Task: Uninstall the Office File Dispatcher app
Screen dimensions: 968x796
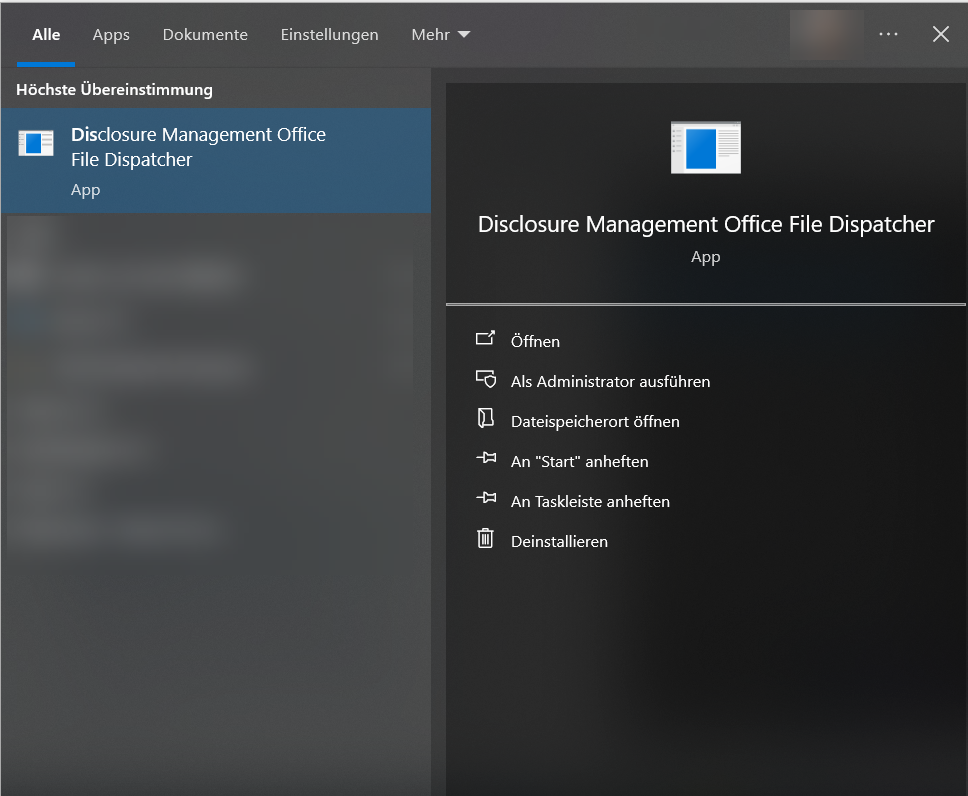Action: pyautogui.click(x=560, y=540)
